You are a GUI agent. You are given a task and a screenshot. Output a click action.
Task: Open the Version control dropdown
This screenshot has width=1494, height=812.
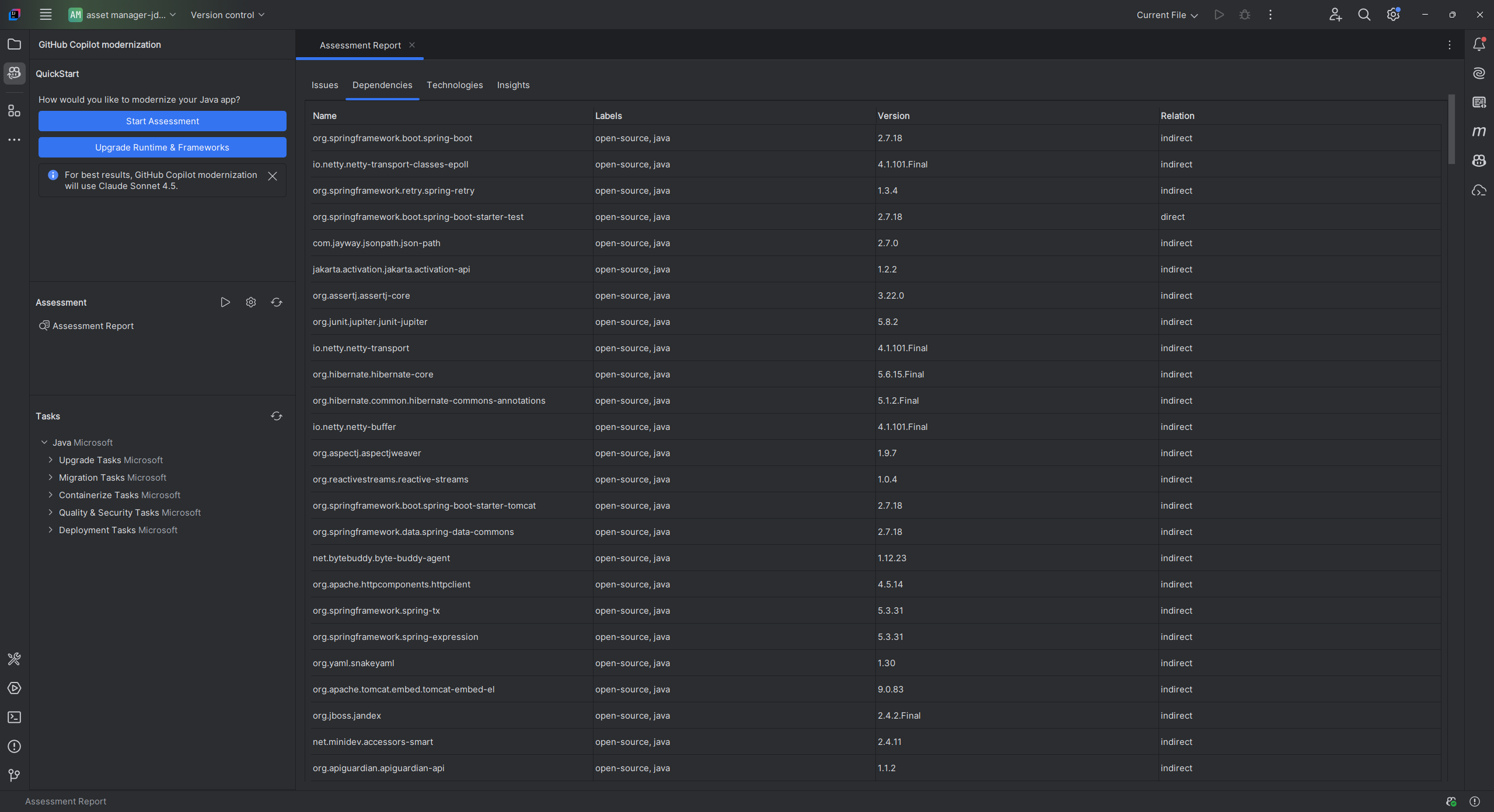click(227, 15)
